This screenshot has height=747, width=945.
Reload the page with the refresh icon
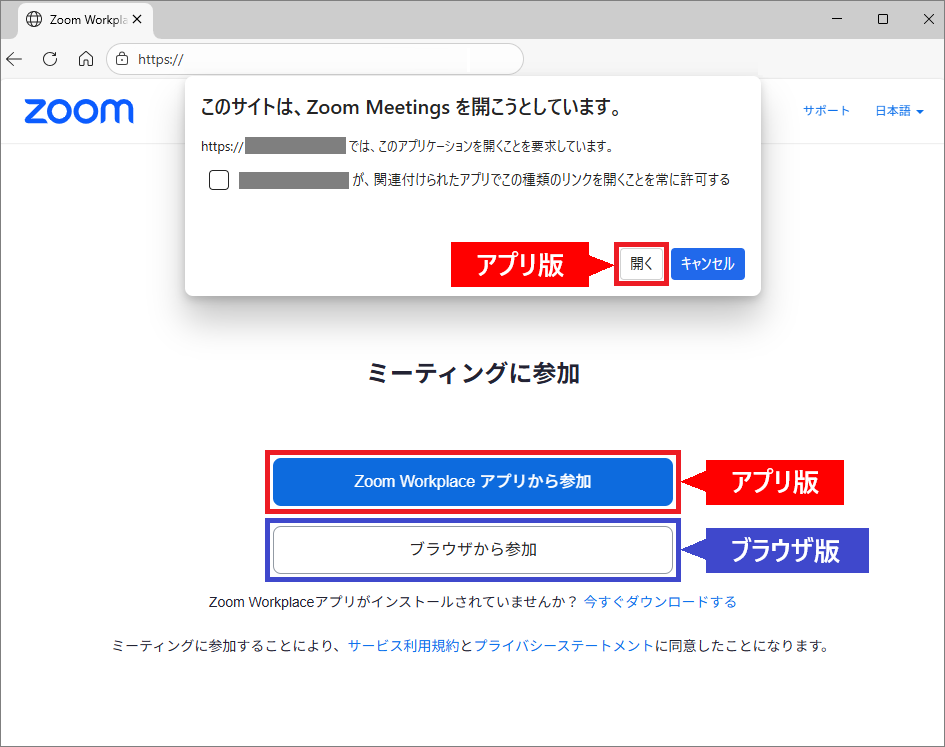point(50,59)
